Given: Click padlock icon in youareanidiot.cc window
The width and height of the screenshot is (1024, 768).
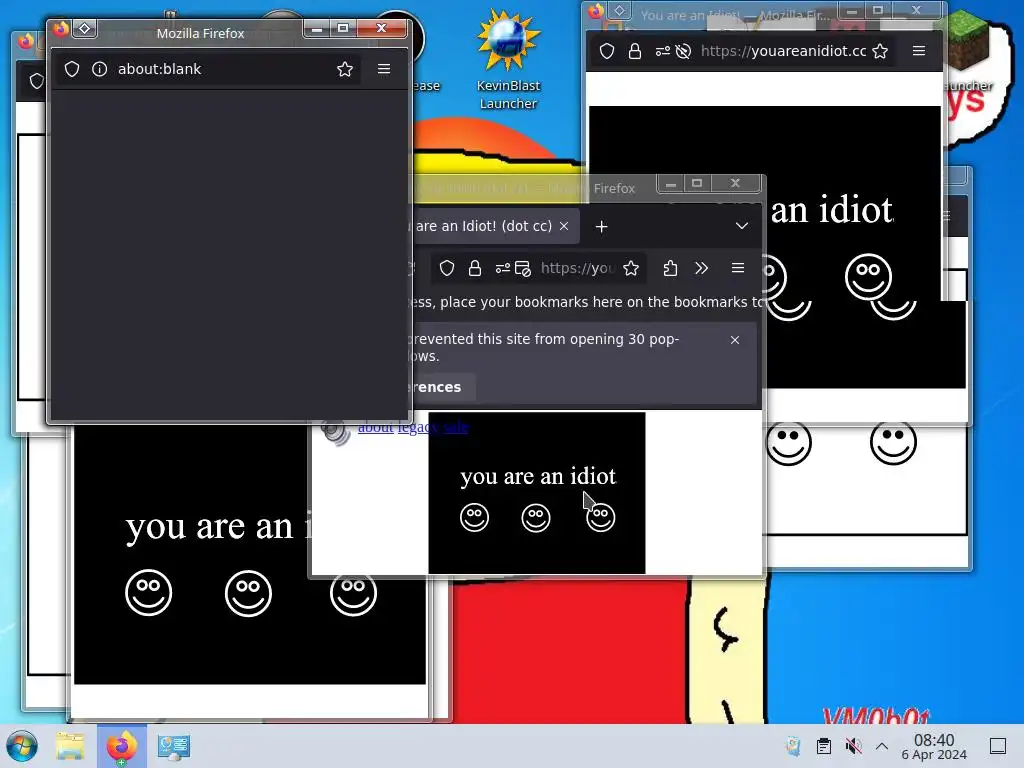Looking at the screenshot, I should pos(634,51).
